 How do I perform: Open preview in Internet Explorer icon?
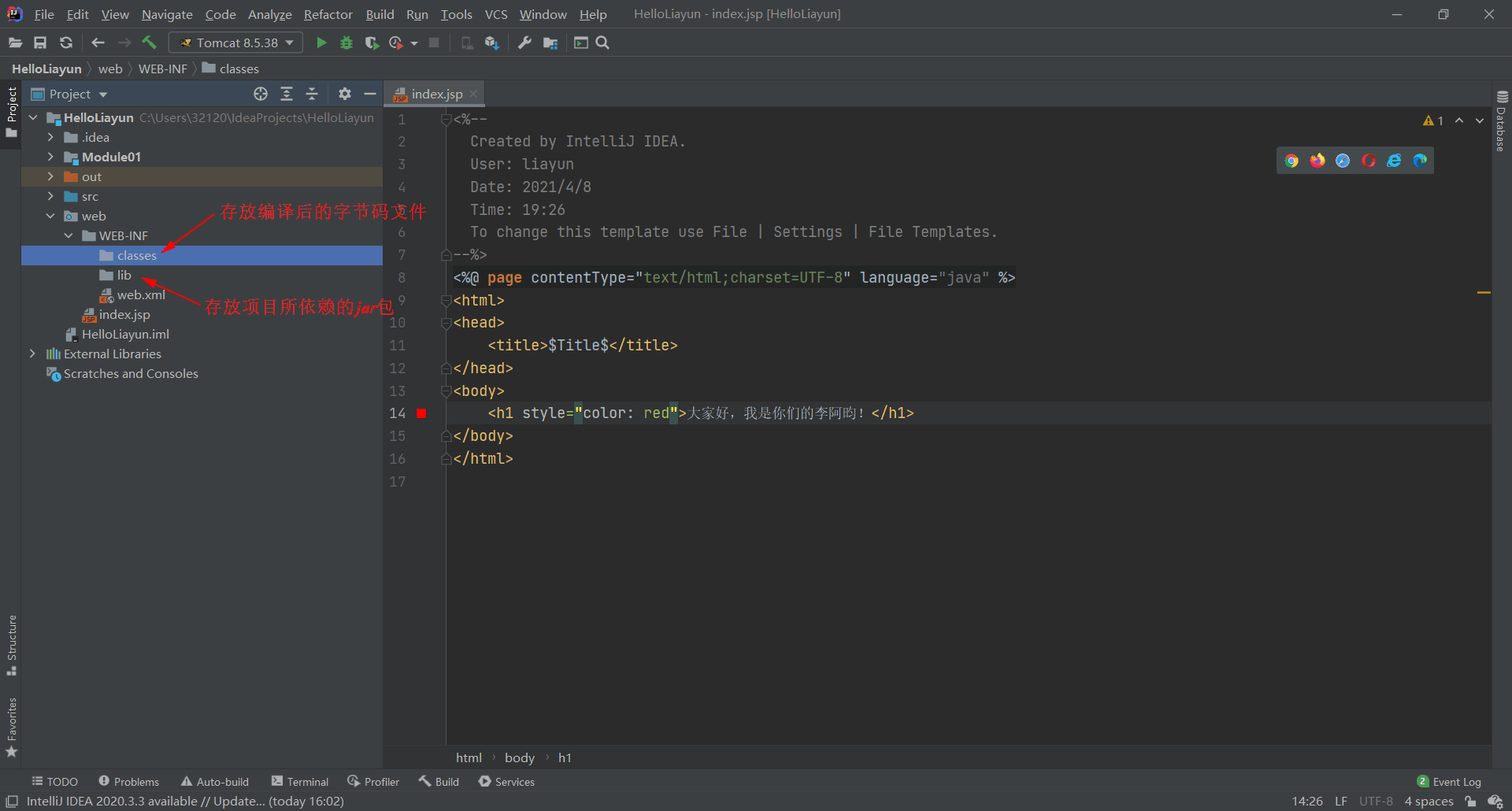pyautogui.click(x=1394, y=161)
